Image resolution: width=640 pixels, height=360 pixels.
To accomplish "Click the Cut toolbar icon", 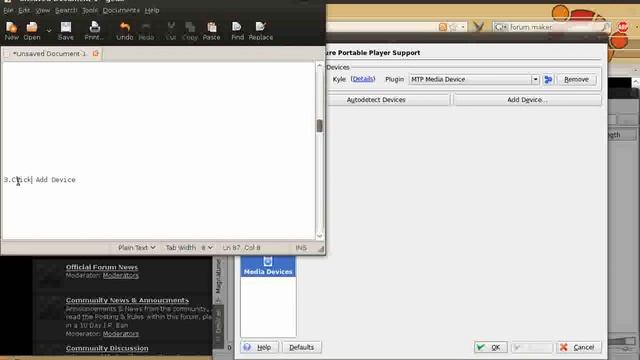I will pos(171,31).
